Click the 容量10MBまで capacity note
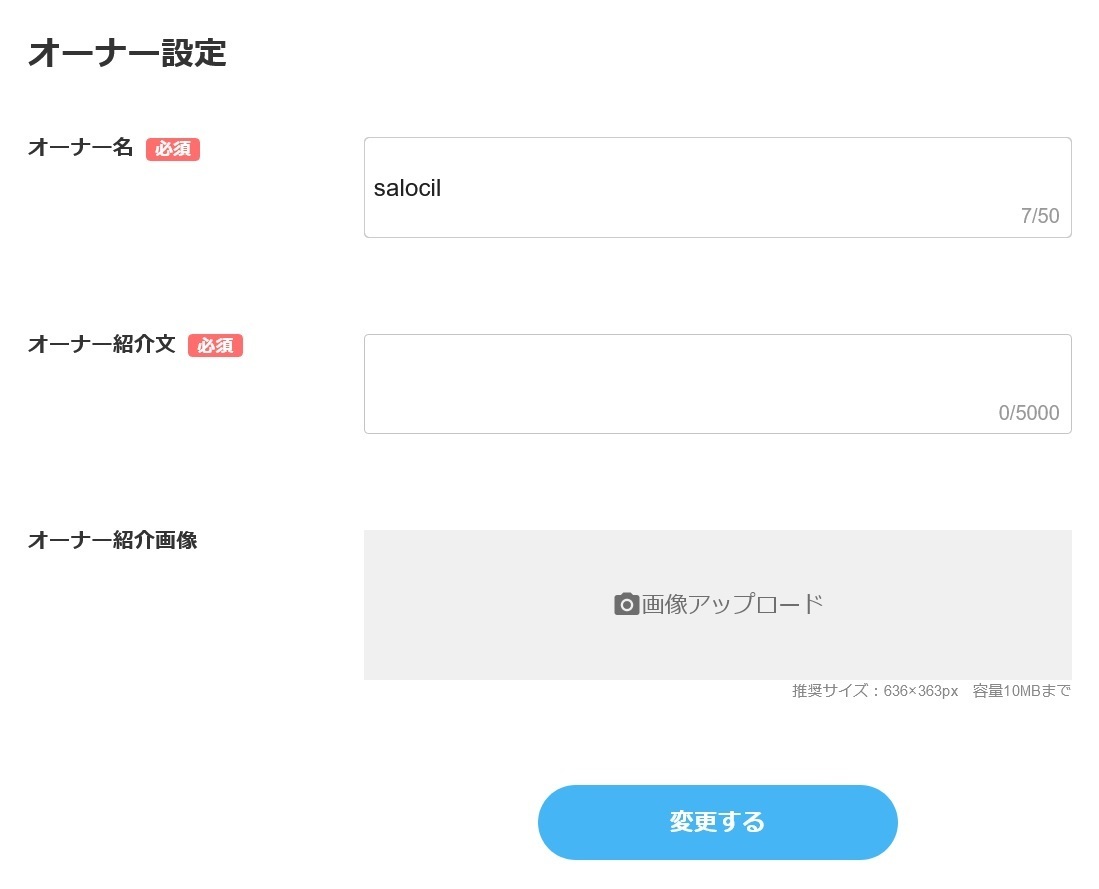 (x=1021, y=691)
